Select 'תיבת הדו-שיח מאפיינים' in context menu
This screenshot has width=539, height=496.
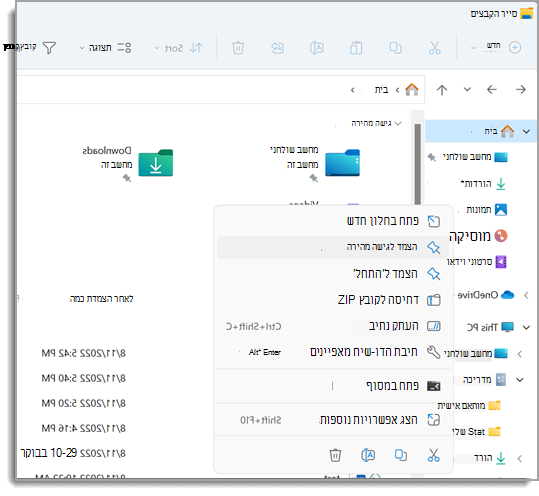pos(333,352)
